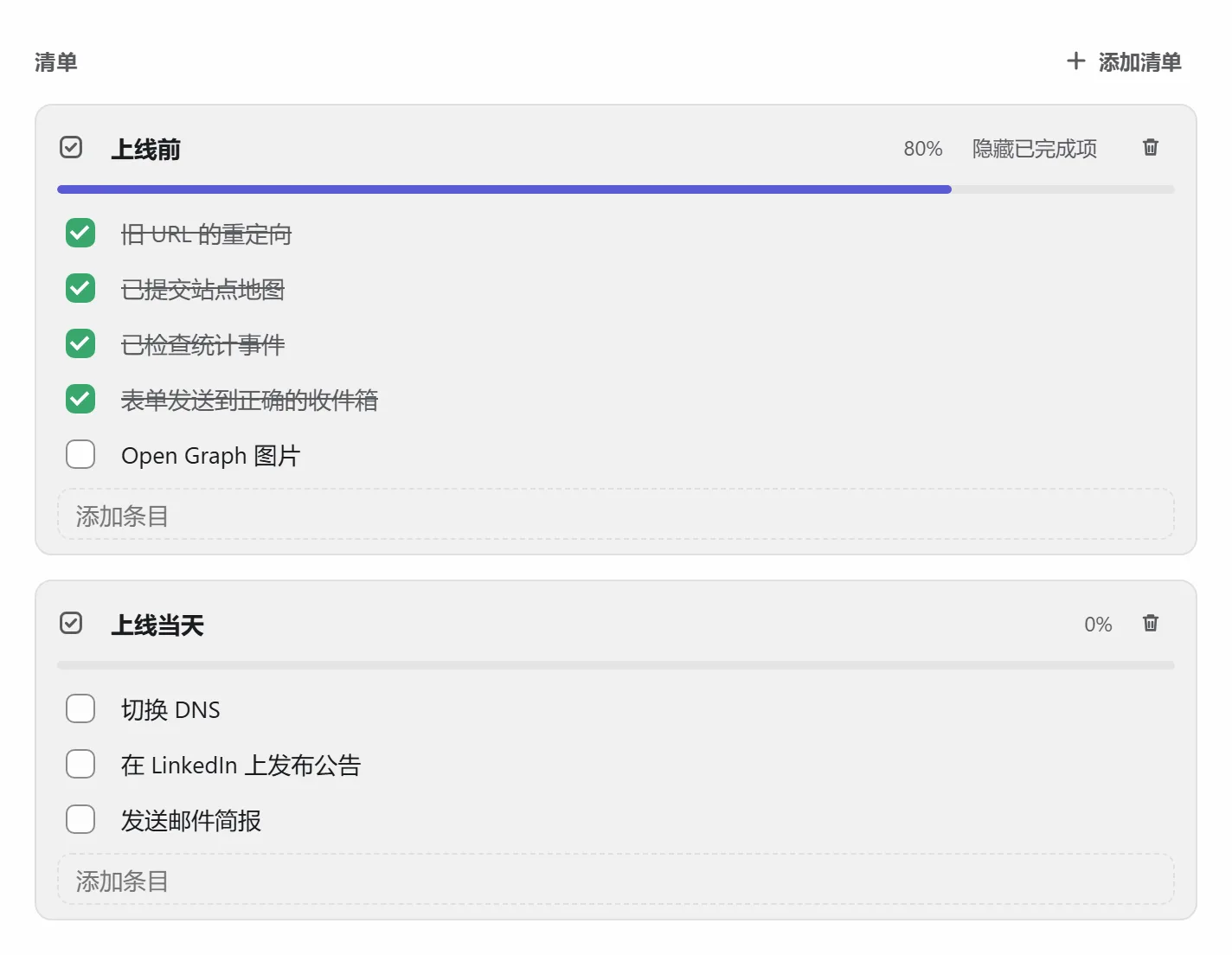Screen dimensions: 1232x955
Task: Click the text 已检查统计事件
Action: (x=203, y=345)
